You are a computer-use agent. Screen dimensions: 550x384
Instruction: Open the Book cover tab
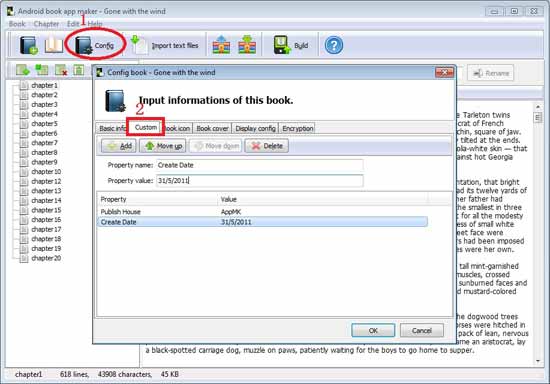(x=212, y=128)
